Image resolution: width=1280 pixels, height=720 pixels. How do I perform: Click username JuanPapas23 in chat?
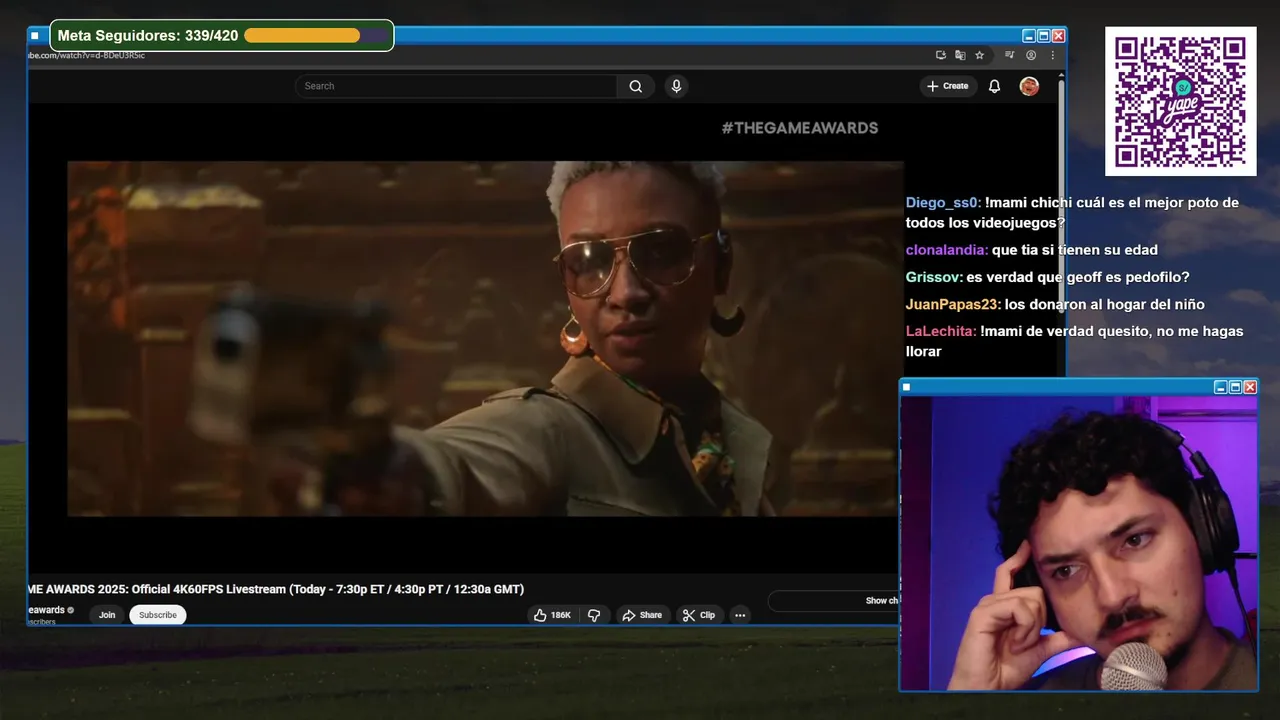[953, 304]
